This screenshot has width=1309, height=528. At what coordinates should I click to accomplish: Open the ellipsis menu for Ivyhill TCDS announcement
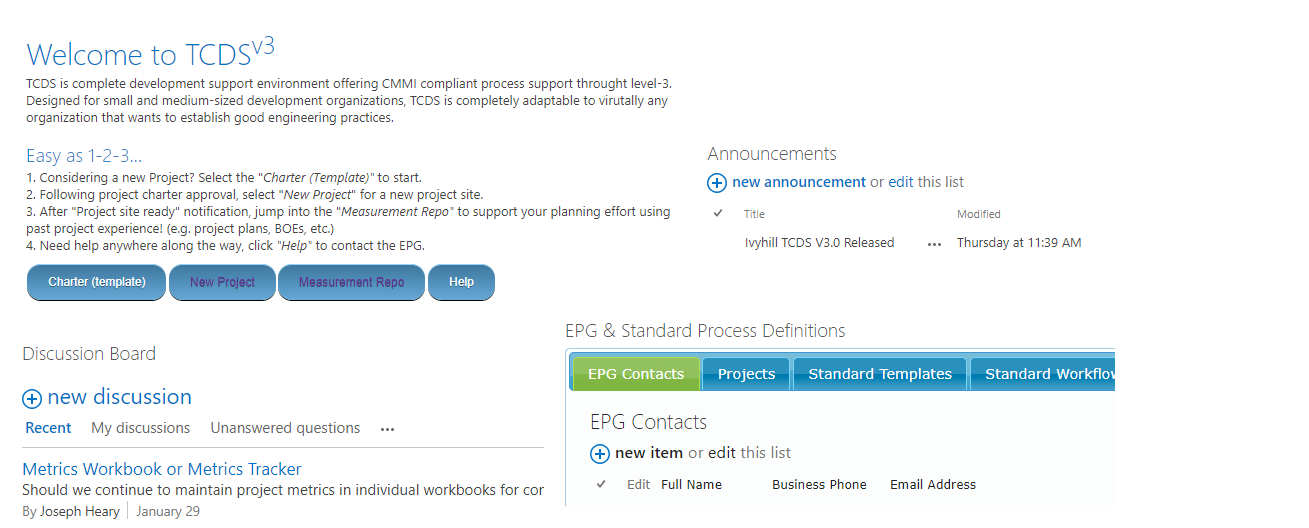tap(934, 243)
